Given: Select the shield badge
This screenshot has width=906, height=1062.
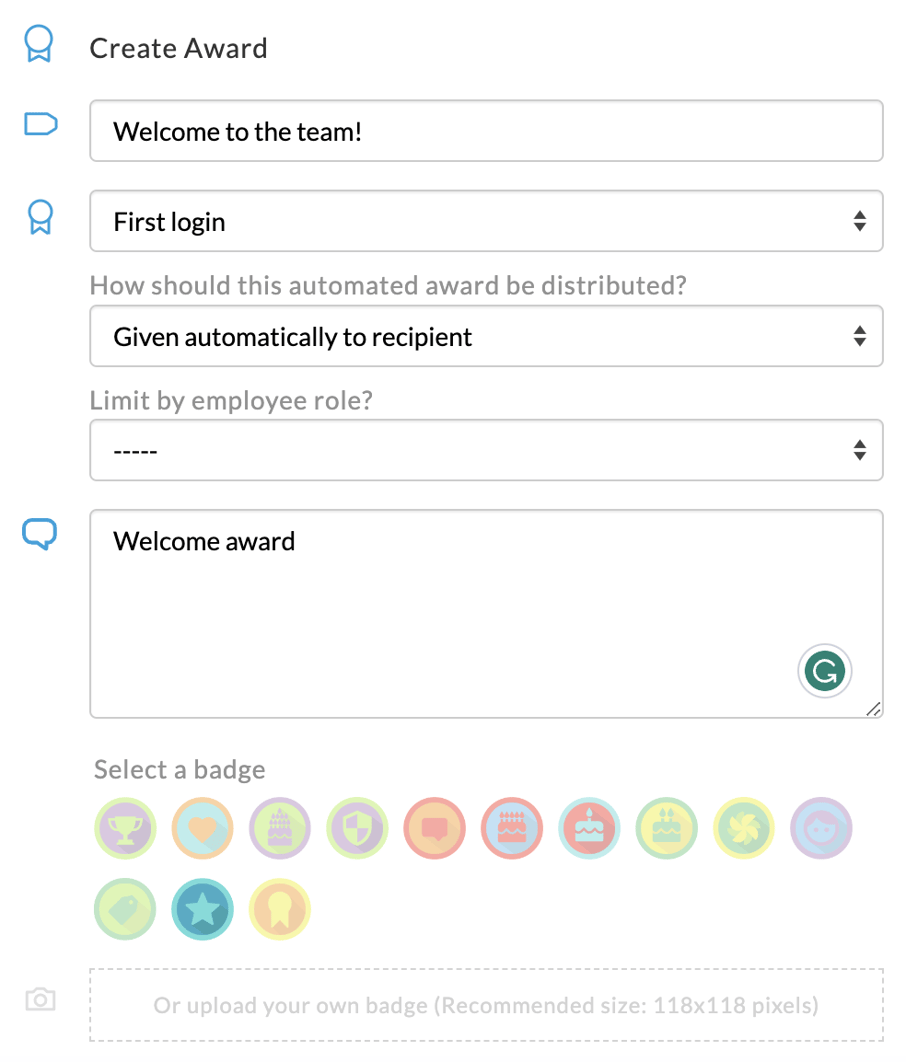Looking at the screenshot, I should [x=357, y=828].
